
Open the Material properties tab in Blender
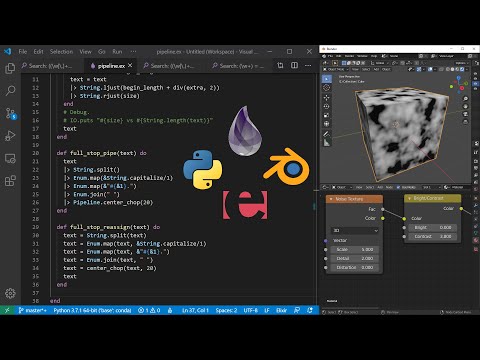pos(476,240)
